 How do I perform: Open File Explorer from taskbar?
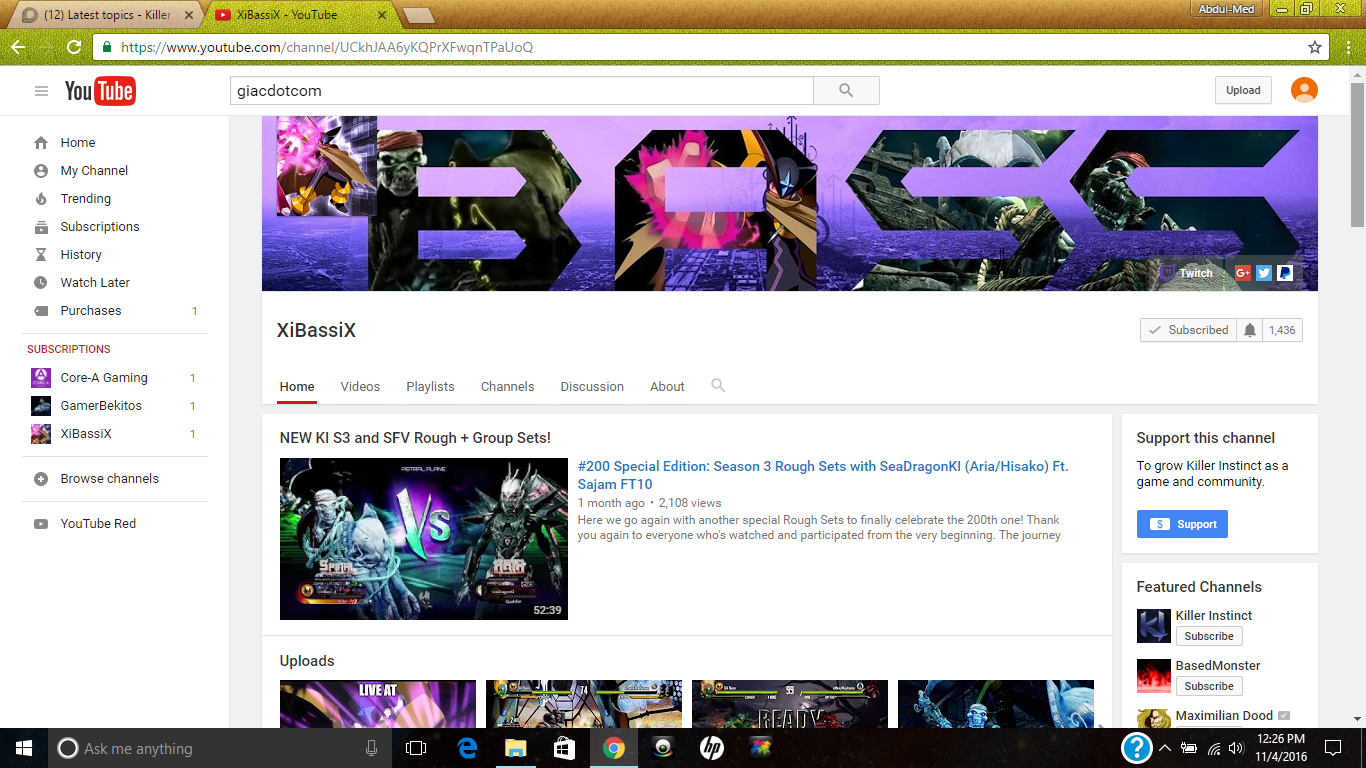(515, 748)
